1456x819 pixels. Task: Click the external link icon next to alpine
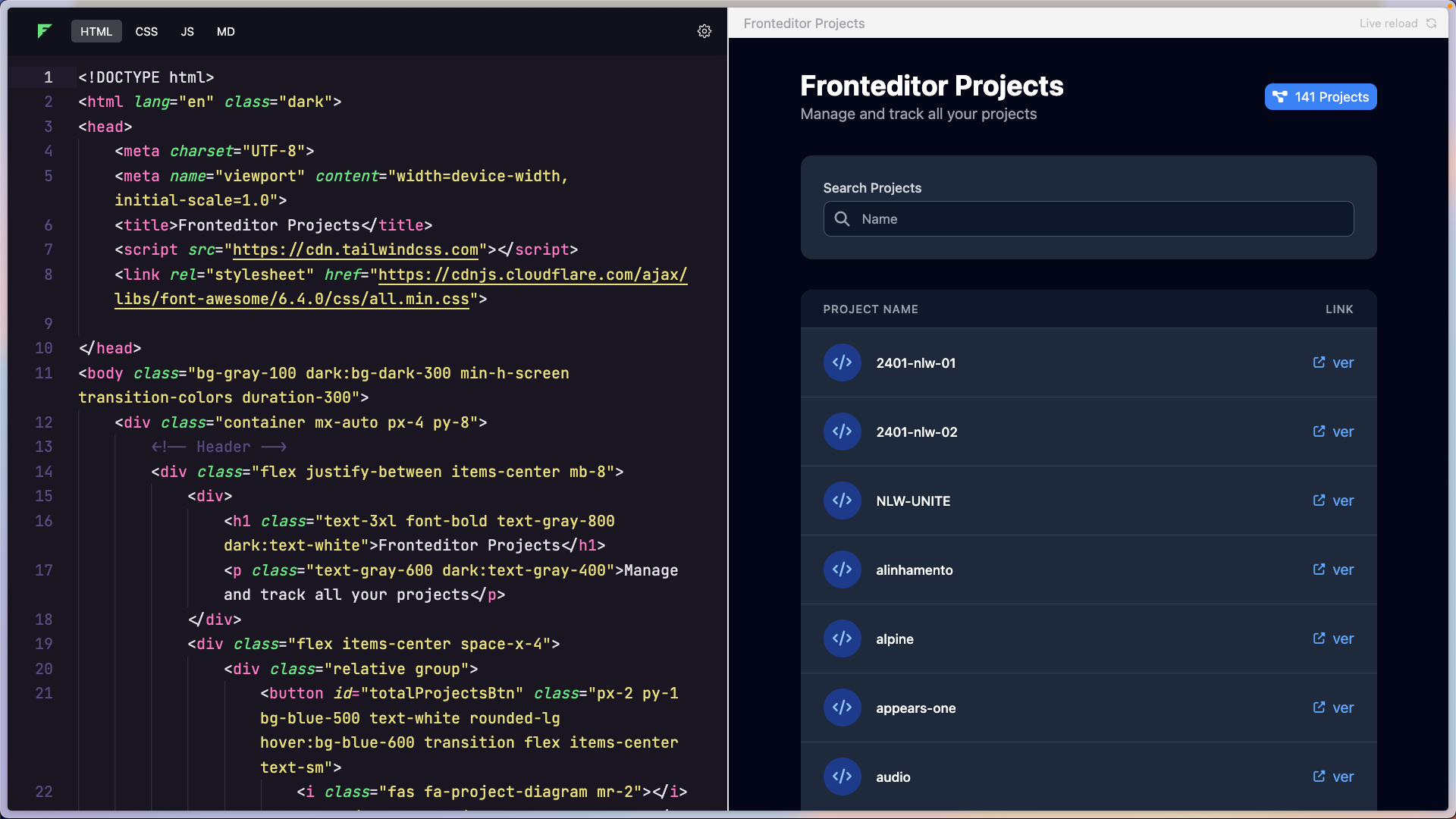pos(1318,639)
